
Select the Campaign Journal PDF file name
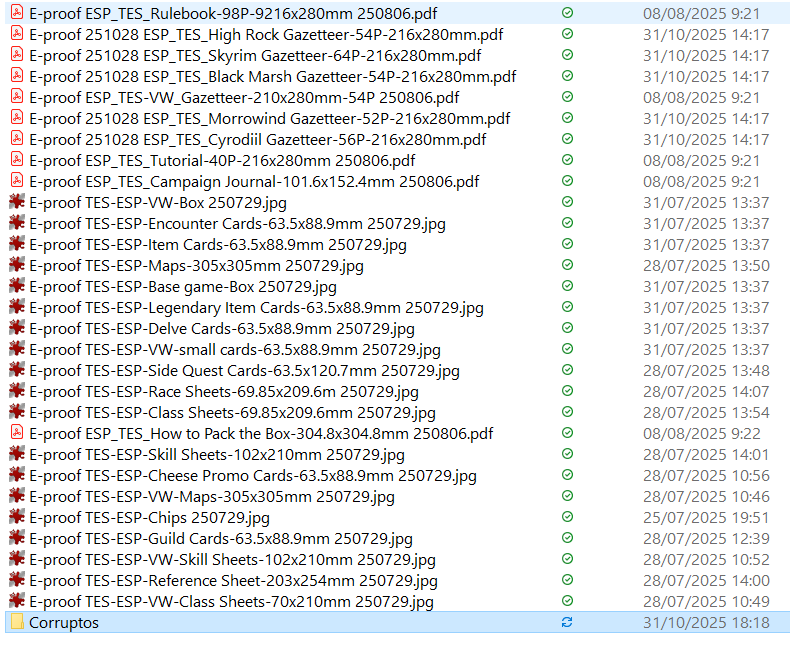click(254, 181)
